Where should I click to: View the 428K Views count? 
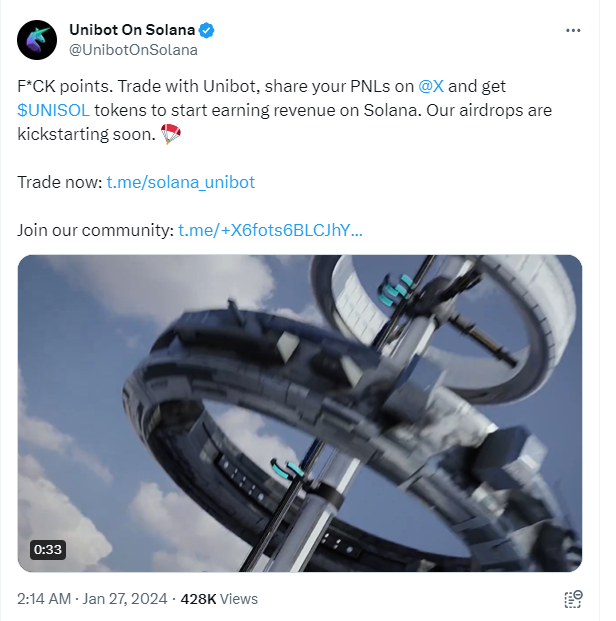(219, 599)
